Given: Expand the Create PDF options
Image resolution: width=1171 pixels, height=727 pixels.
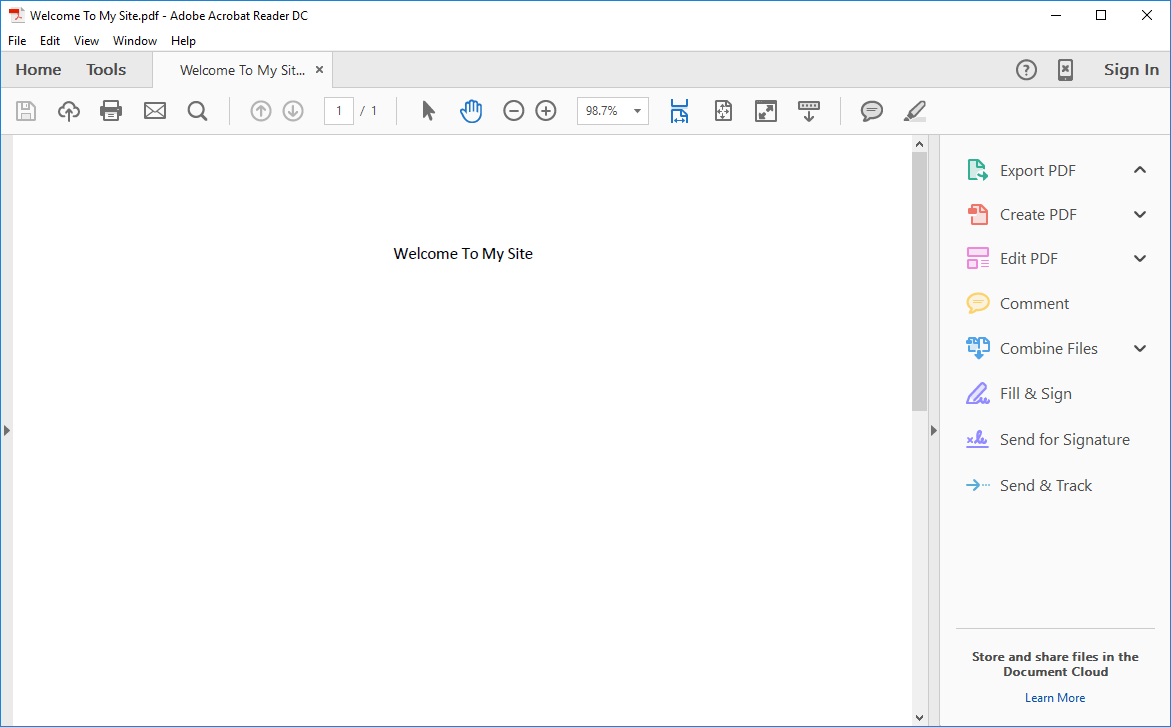Looking at the screenshot, I should (1139, 214).
